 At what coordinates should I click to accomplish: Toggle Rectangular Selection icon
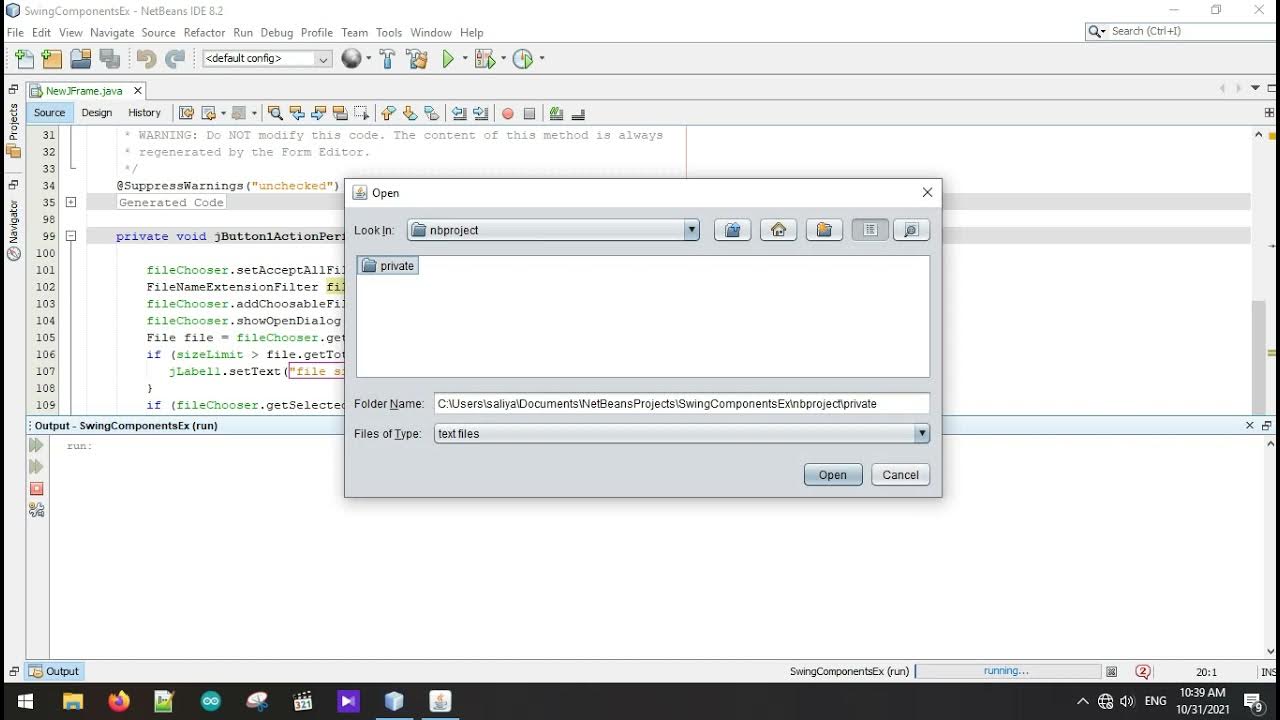361,113
